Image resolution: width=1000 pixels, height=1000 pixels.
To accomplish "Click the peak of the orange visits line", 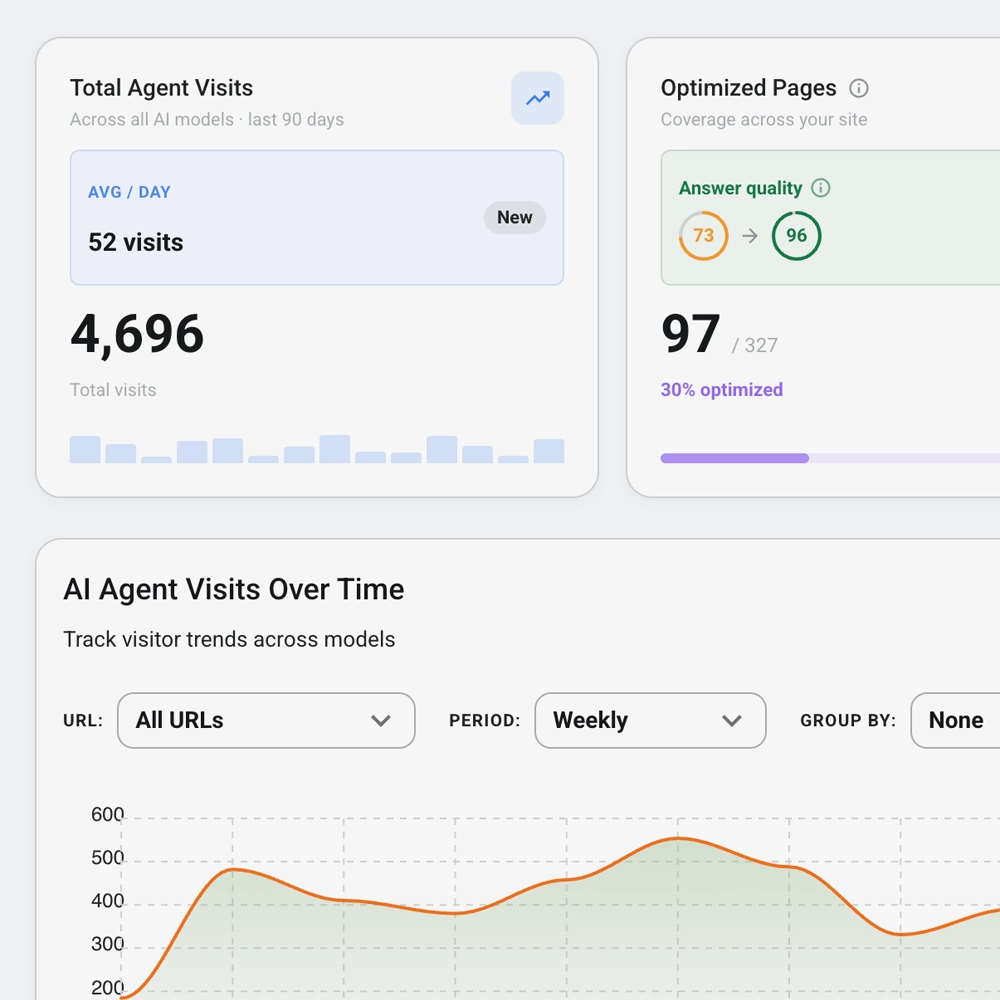I will point(679,838).
